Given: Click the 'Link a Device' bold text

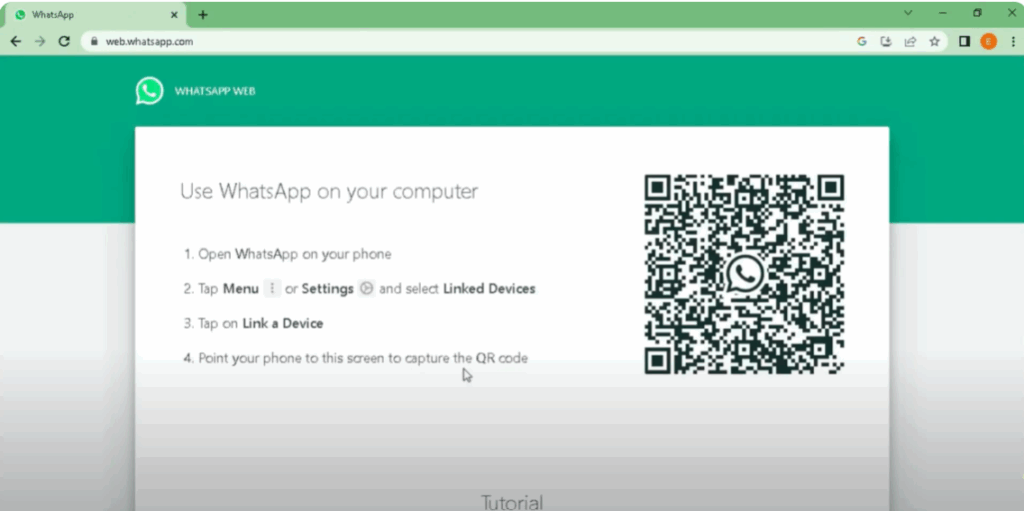Looking at the screenshot, I should (283, 323).
